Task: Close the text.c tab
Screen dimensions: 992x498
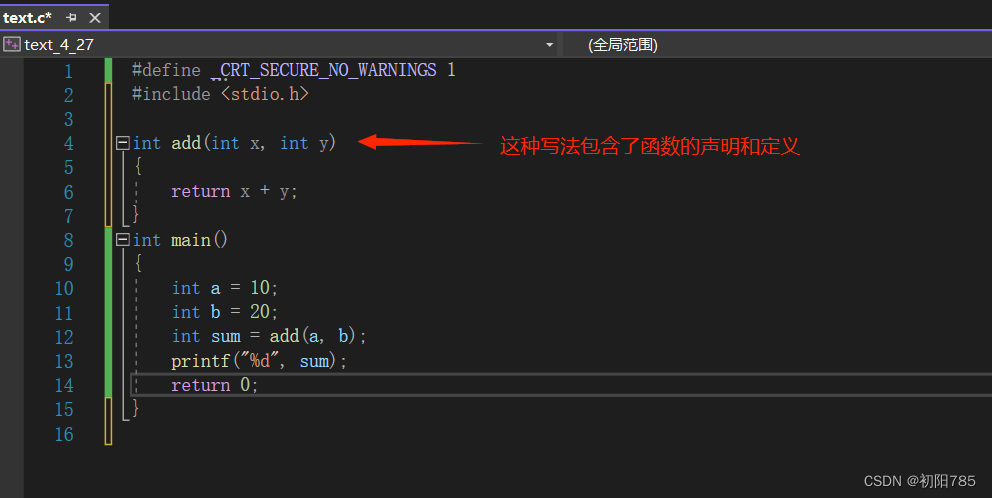Action: pyautogui.click(x=95, y=18)
